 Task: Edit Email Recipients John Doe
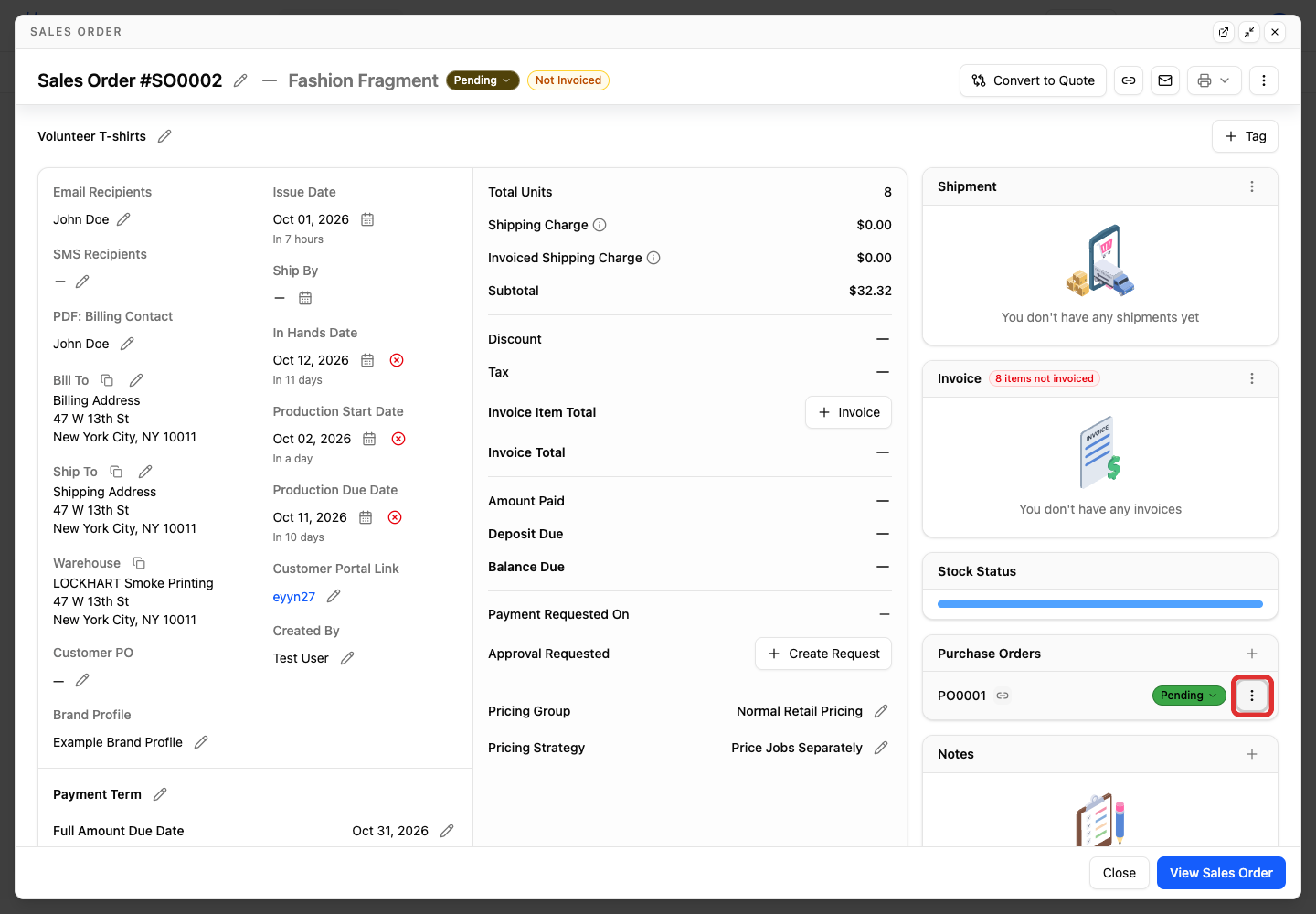pos(123,219)
